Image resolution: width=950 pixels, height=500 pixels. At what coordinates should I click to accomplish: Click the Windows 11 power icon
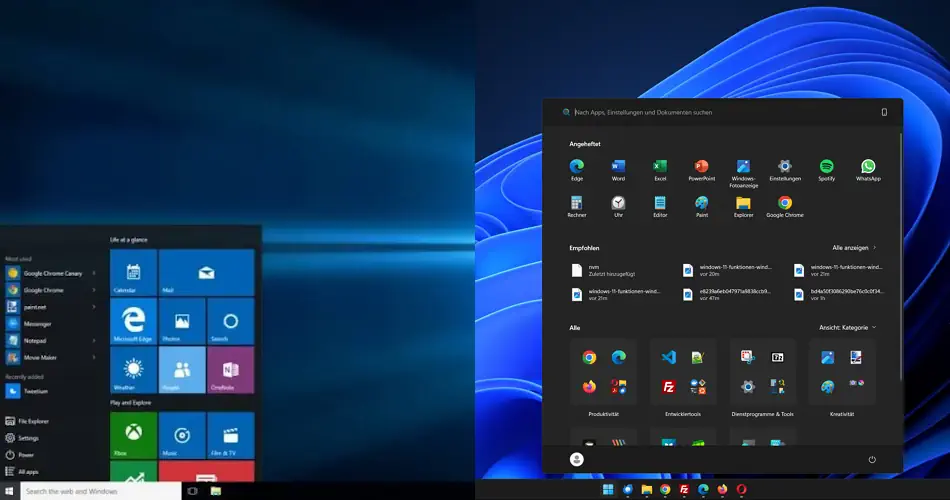tap(872, 459)
